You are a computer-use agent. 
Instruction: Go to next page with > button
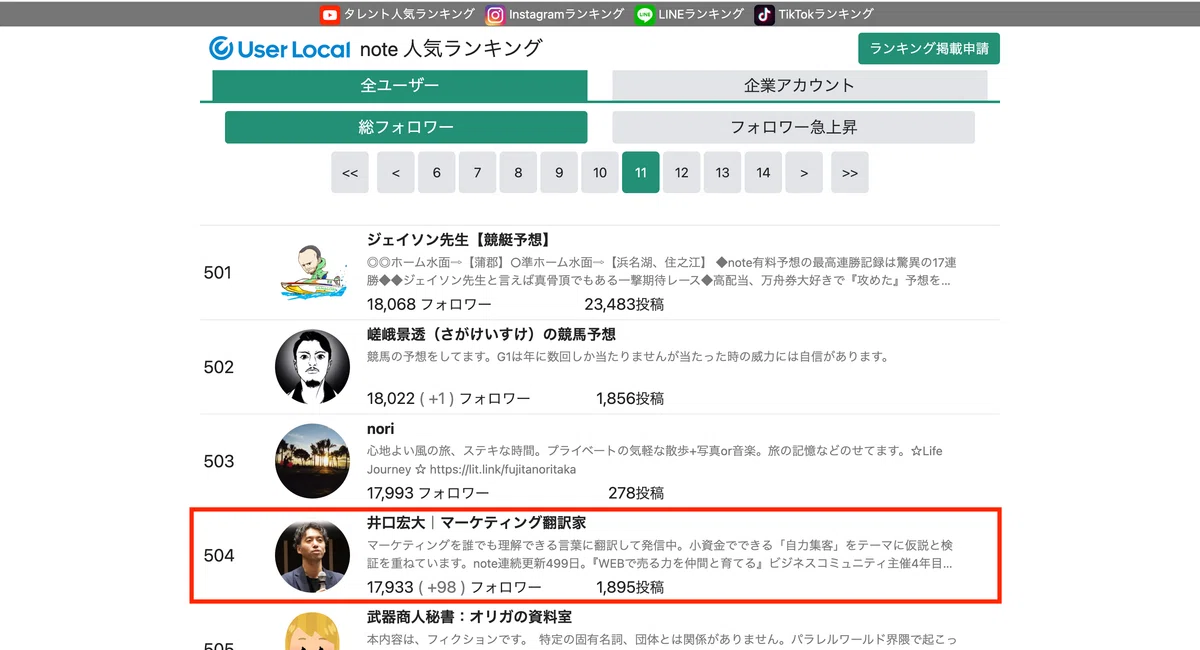point(804,172)
